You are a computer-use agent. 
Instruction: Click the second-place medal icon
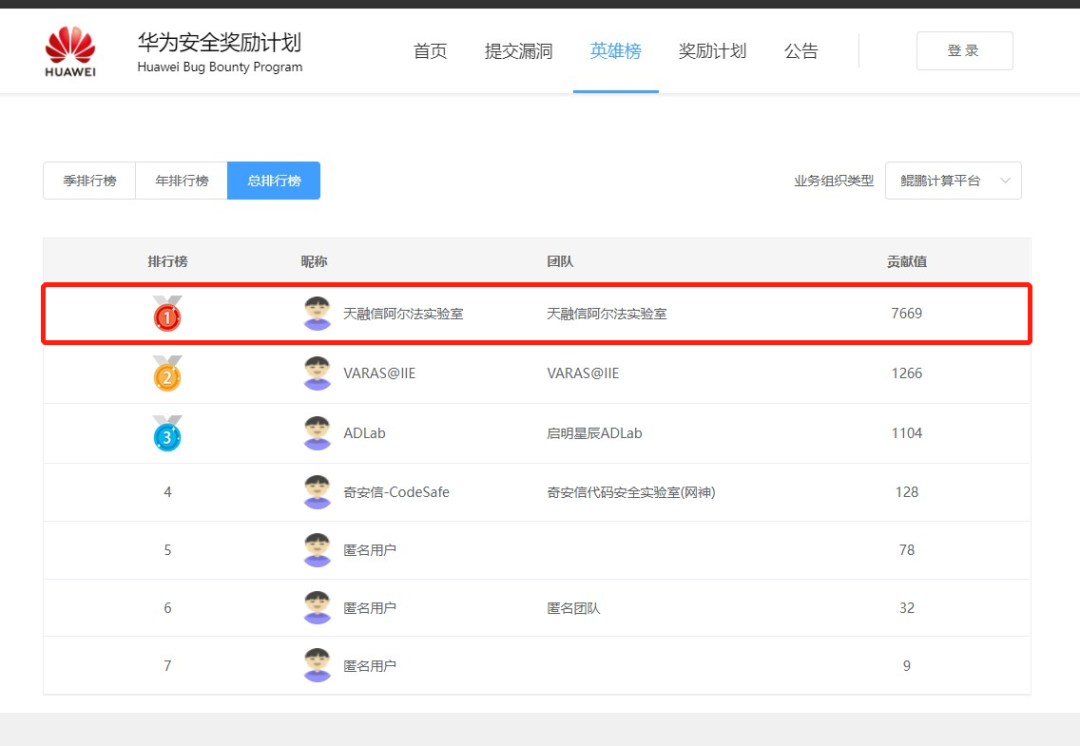(167, 374)
